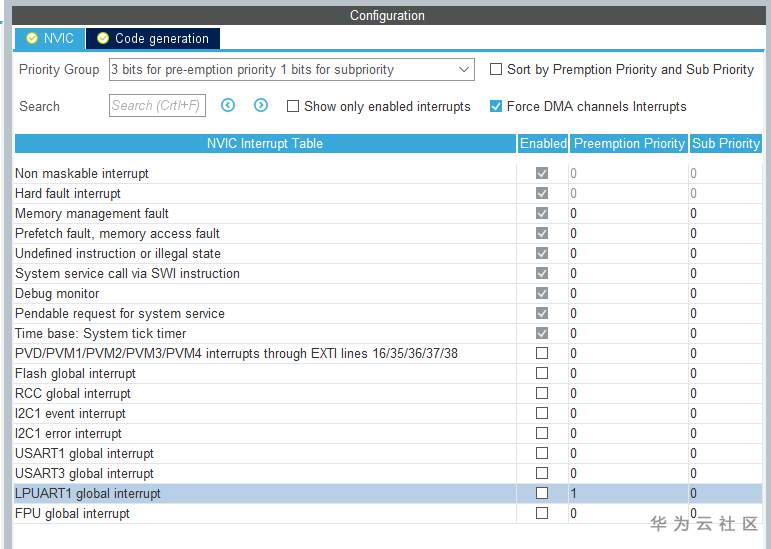Select the Memory management fault row
Image resolution: width=771 pixels, height=549 pixels.
point(388,213)
